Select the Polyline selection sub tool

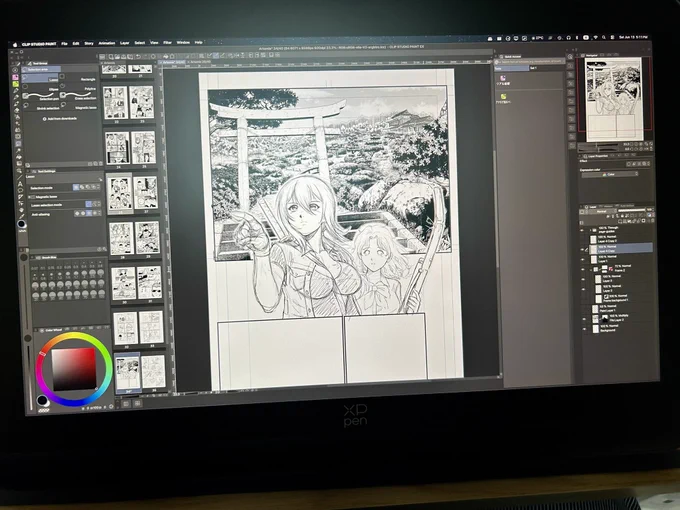[78, 88]
